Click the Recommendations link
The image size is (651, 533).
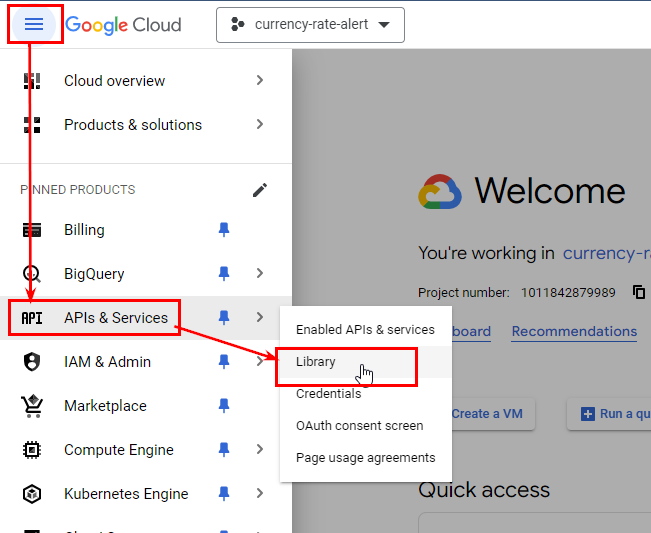point(574,331)
